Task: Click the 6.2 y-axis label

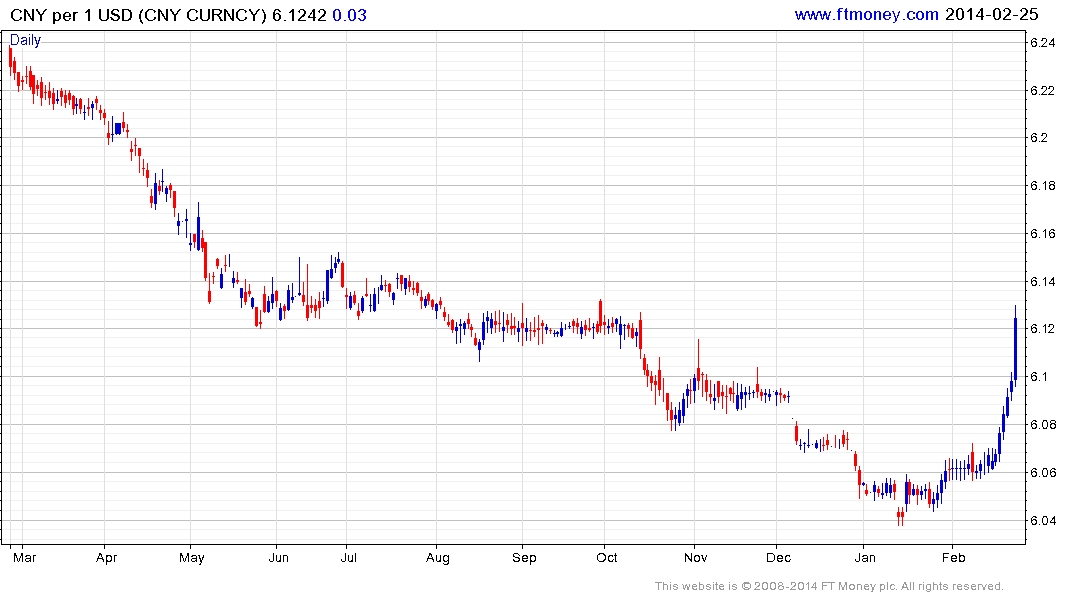Action: pyautogui.click(x=1039, y=138)
